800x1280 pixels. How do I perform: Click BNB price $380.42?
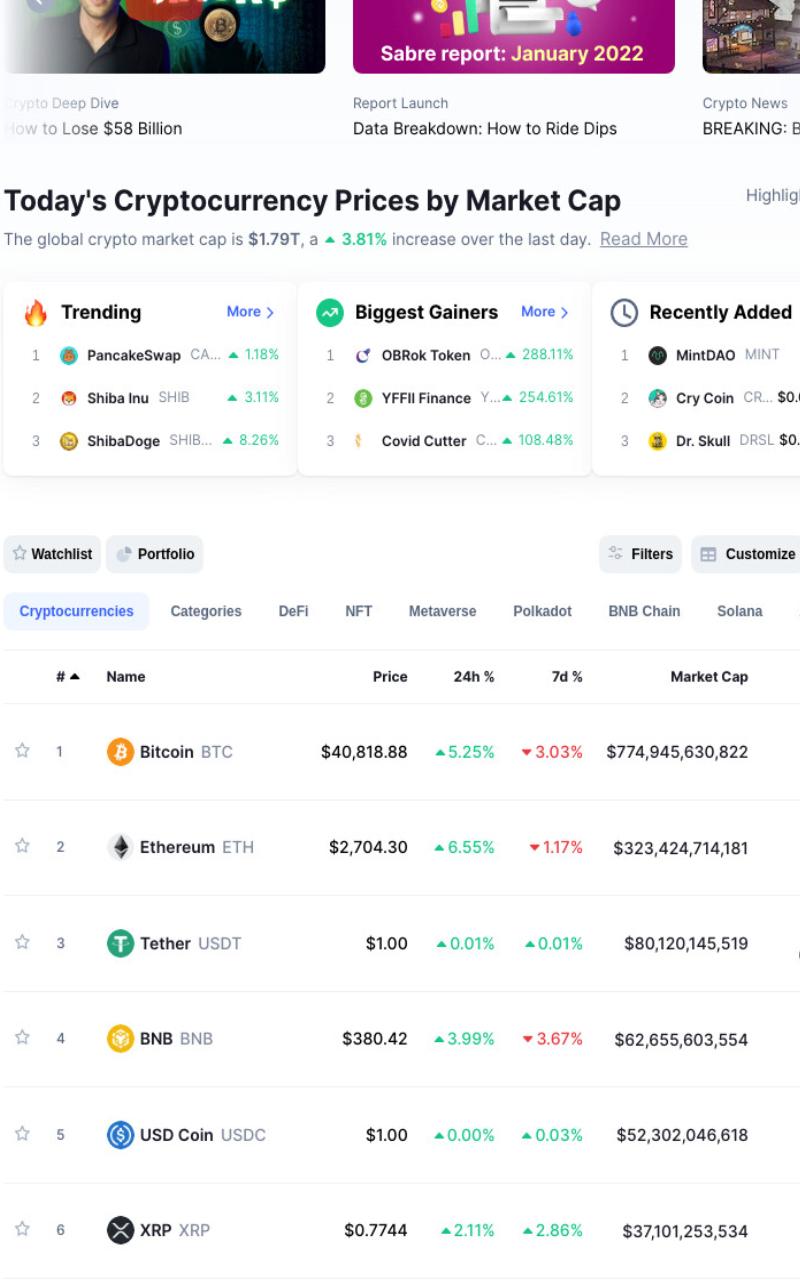[375, 1039]
